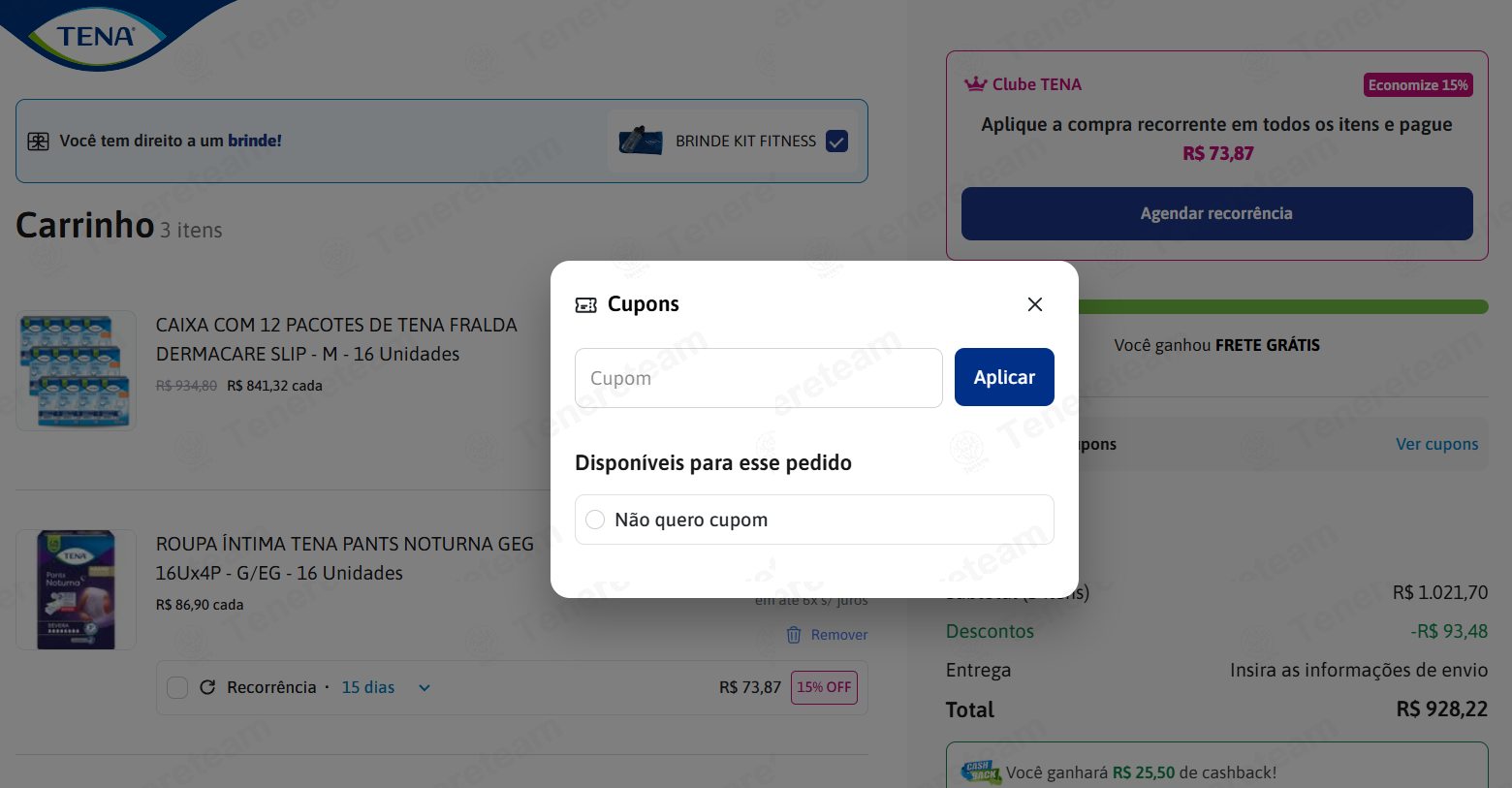Click 'Disponíveis para esse pedido' heading
The width and height of the screenshot is (1512, 788).
713,463
